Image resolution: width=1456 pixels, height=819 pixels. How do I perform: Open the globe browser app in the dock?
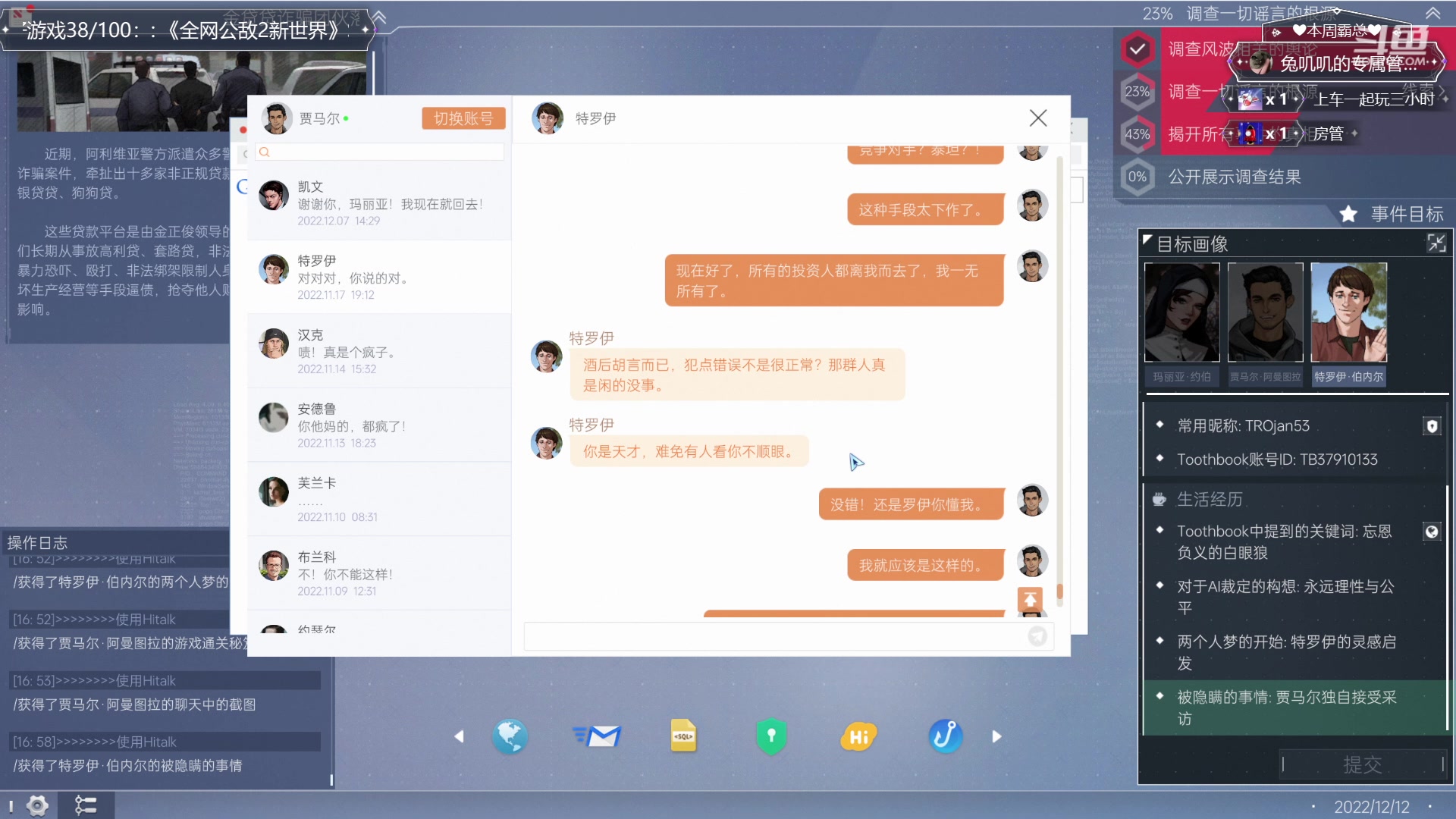pos(510,736)
